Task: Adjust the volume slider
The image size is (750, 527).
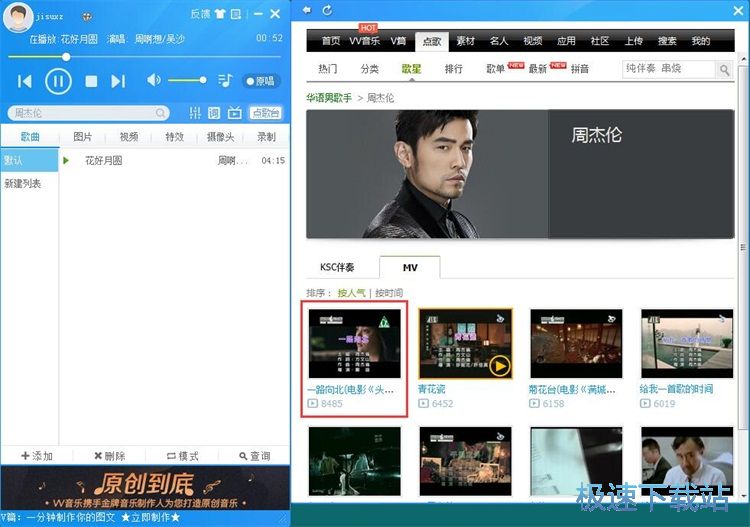Action: tap(187, 80)
